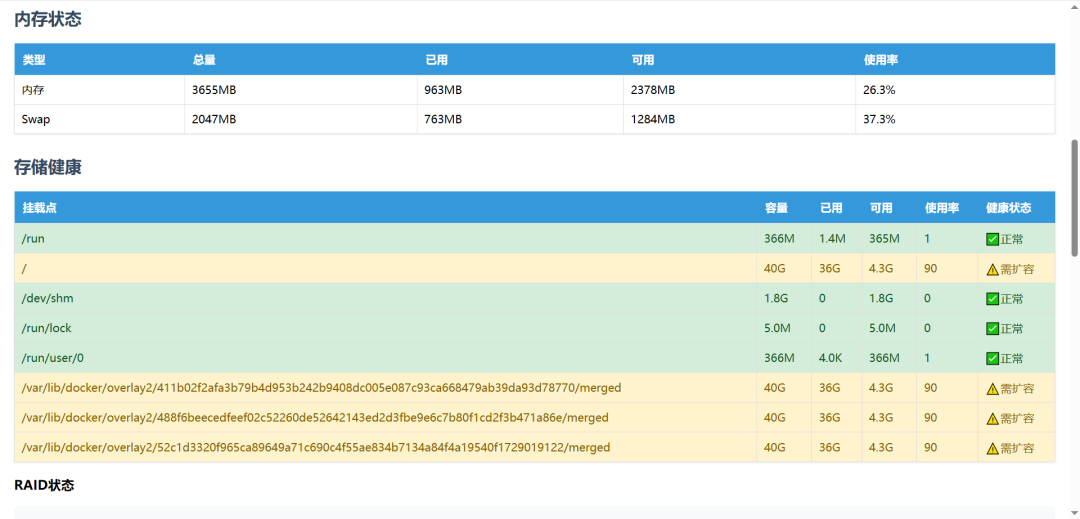
Task: Click warning icon in overlay2/52c1d332 row
Action: click(x=992, y=448)
